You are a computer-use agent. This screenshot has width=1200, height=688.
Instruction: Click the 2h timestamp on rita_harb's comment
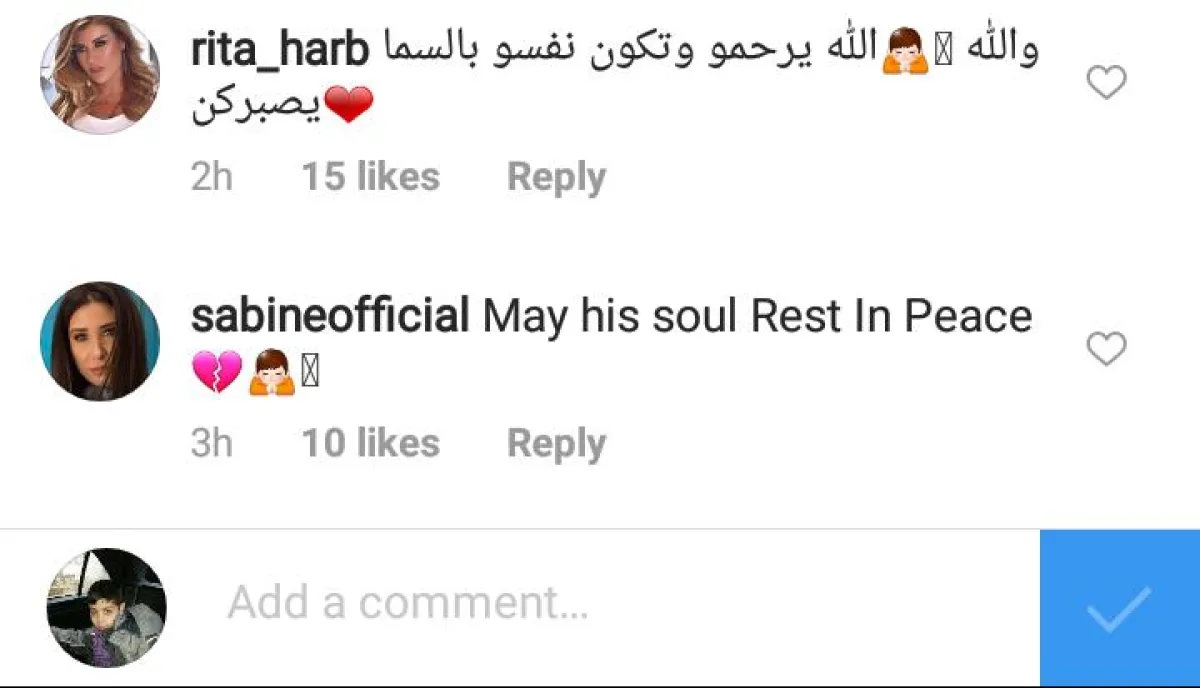[x=211, y=177]
